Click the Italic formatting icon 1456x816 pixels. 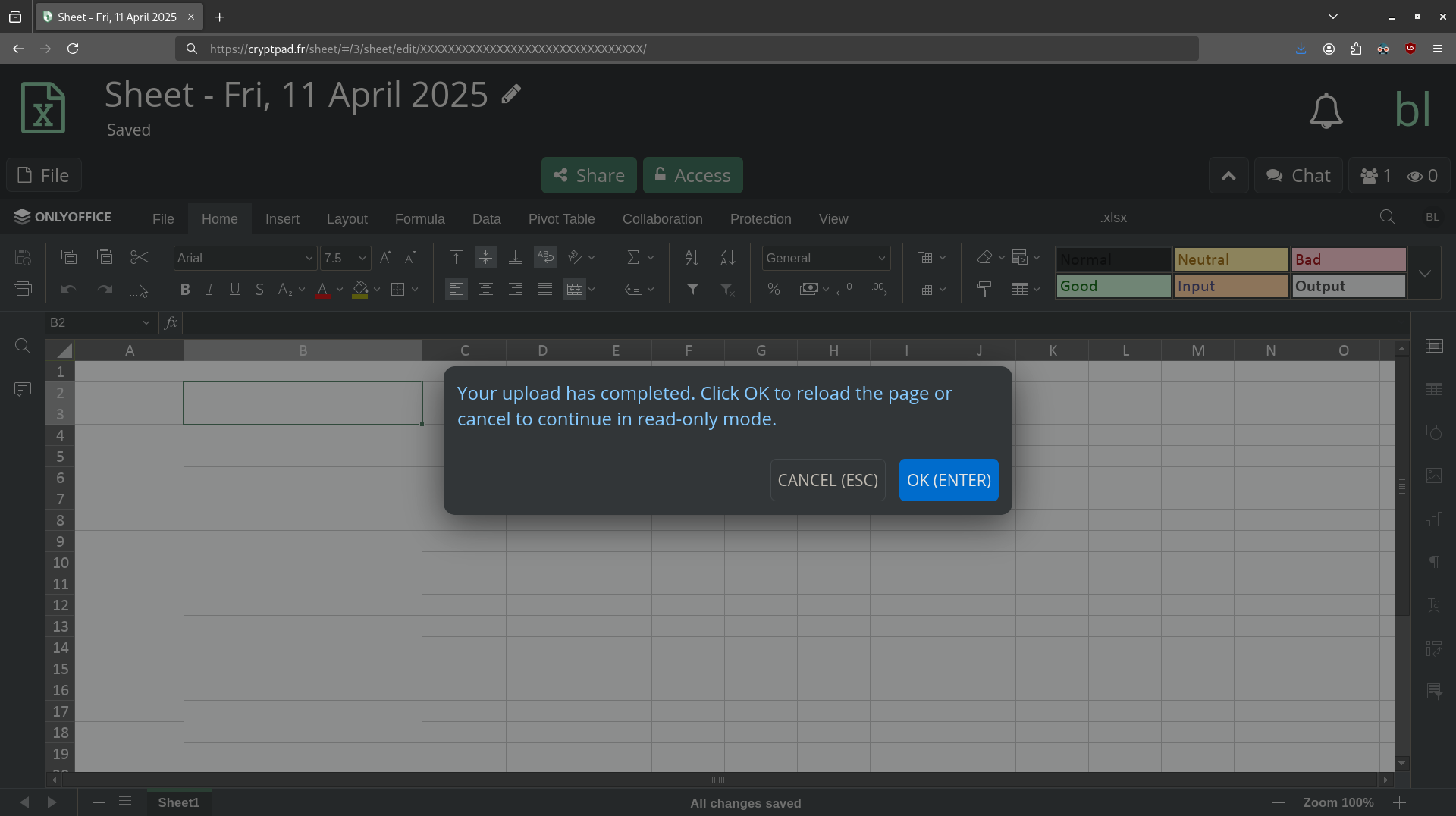point(210,289)
